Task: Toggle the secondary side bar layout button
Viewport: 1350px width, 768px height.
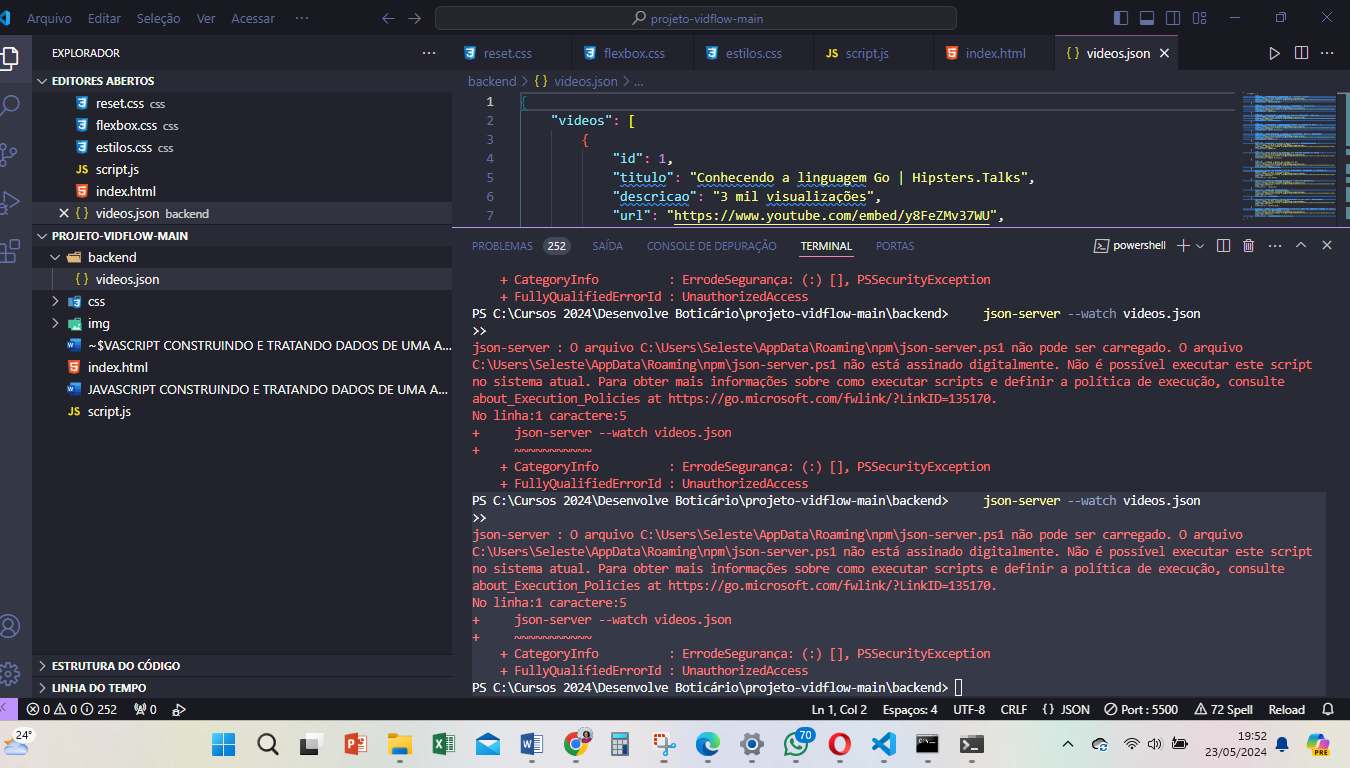Action: [x=1174, y=18]
